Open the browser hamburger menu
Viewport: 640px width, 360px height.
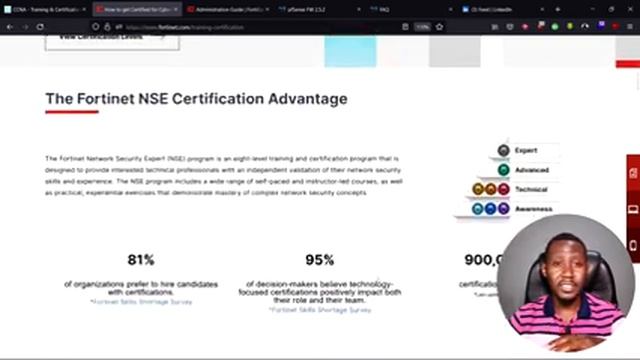(630, 27)
